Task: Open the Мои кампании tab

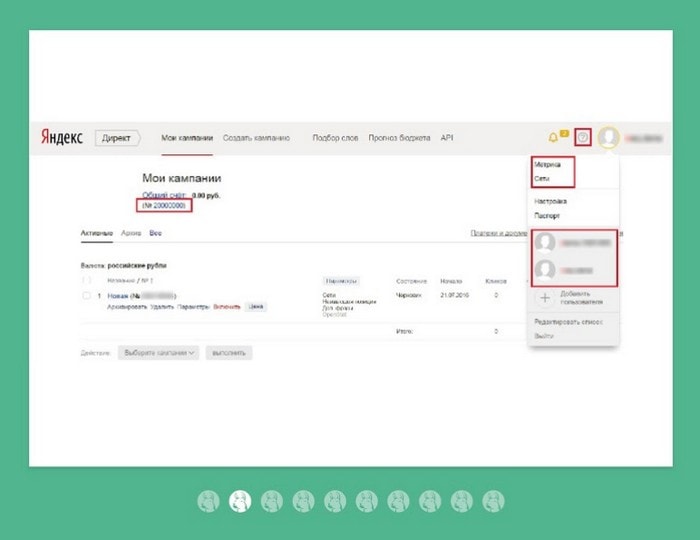Action: (187, 138)
